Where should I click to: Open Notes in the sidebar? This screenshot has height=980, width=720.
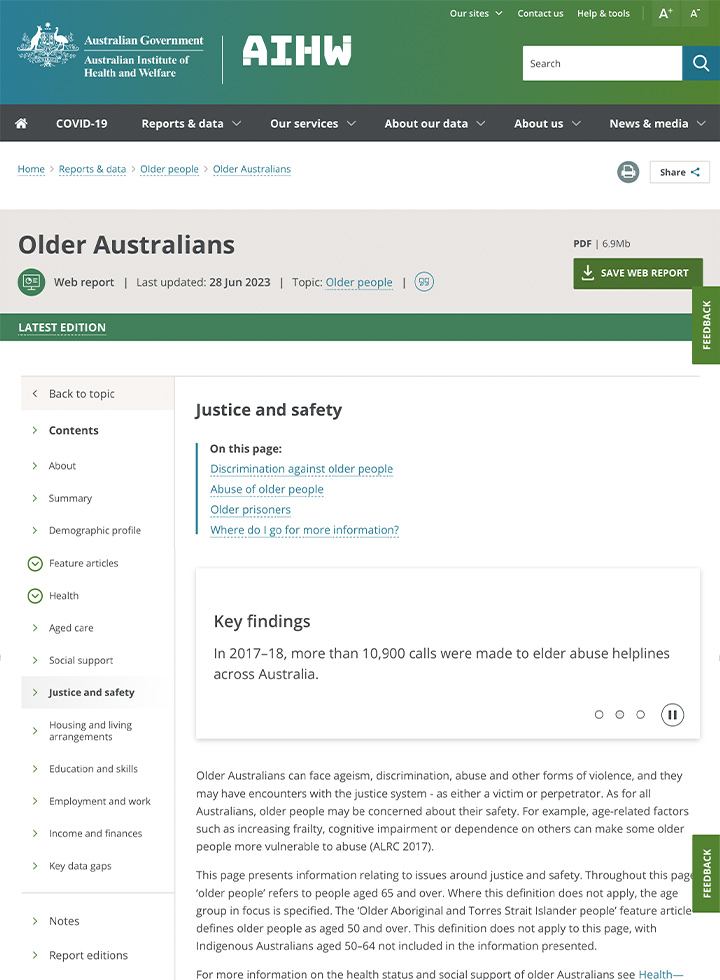click(x=64, y=921)
